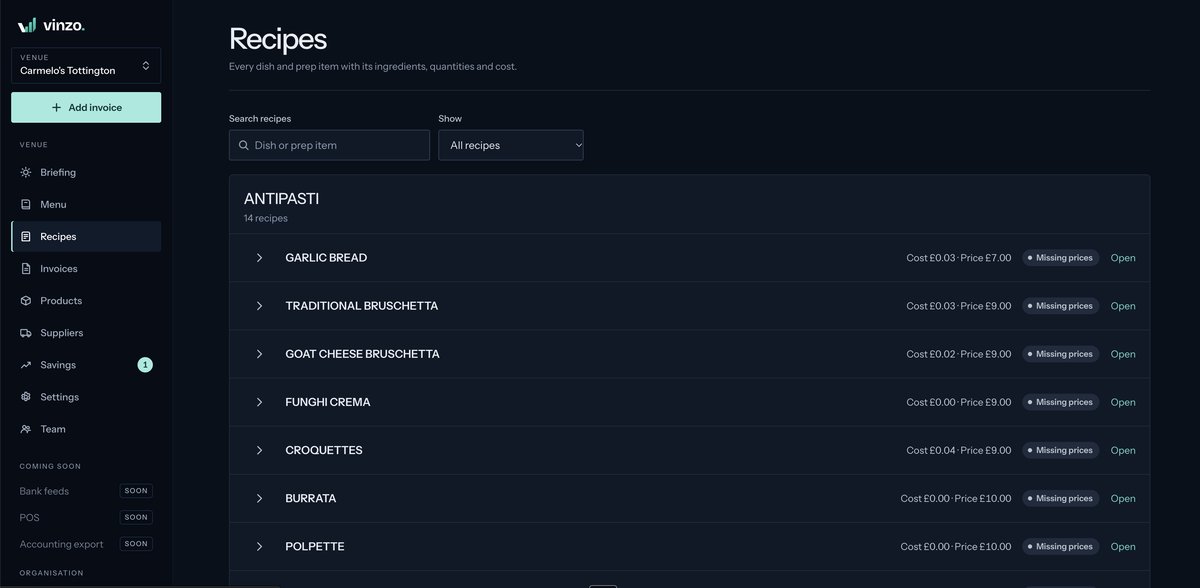Navigate to Invoices page
This screenshot has height=588, width=1200.
(x=86, y=269)
